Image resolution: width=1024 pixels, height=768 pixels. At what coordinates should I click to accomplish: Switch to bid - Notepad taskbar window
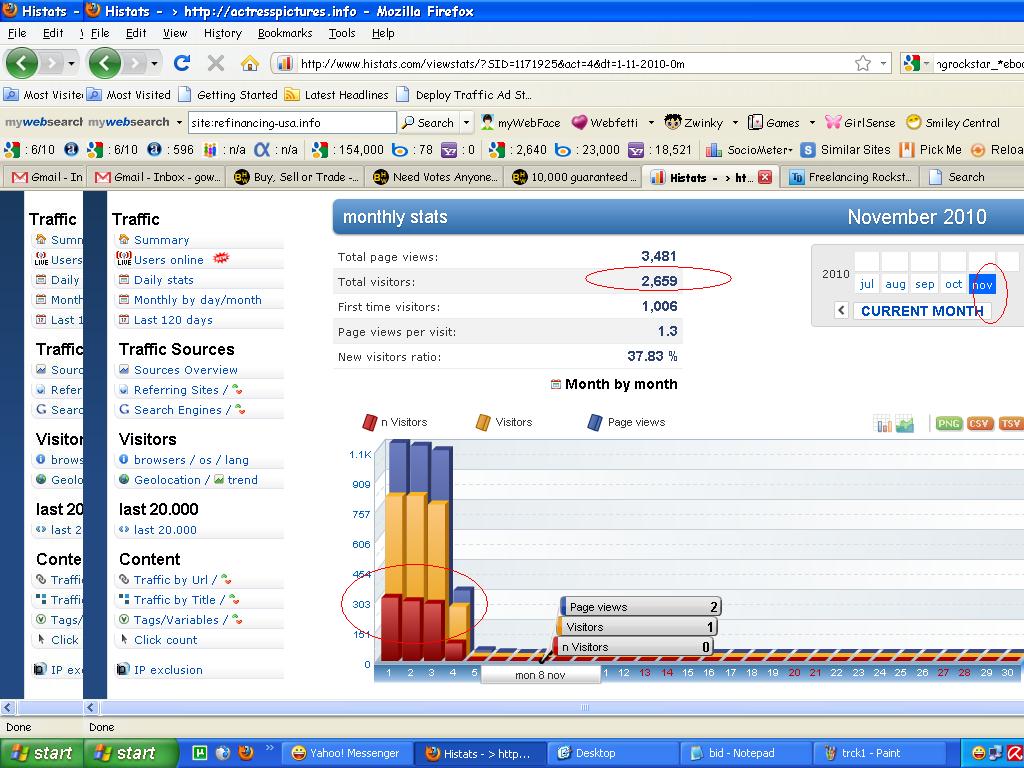(x=746, y=753)
